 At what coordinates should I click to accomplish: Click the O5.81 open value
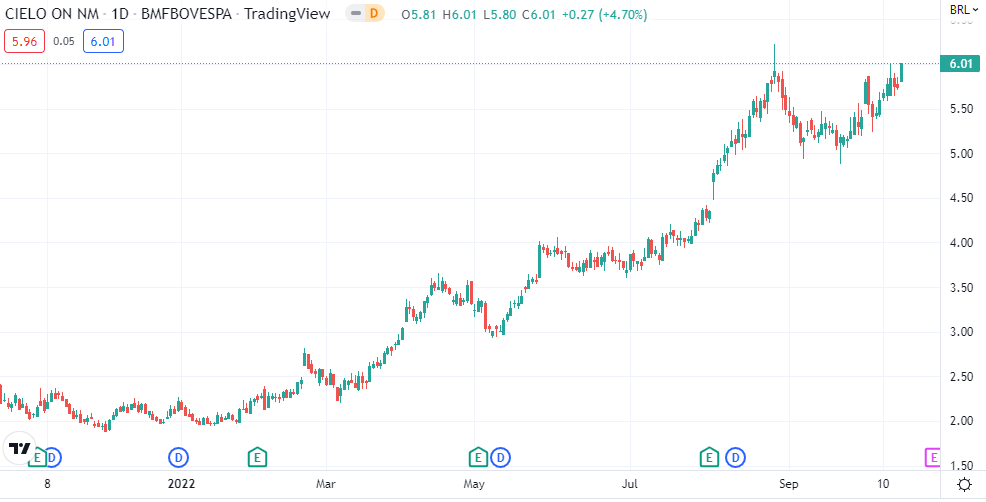point(419,14)
